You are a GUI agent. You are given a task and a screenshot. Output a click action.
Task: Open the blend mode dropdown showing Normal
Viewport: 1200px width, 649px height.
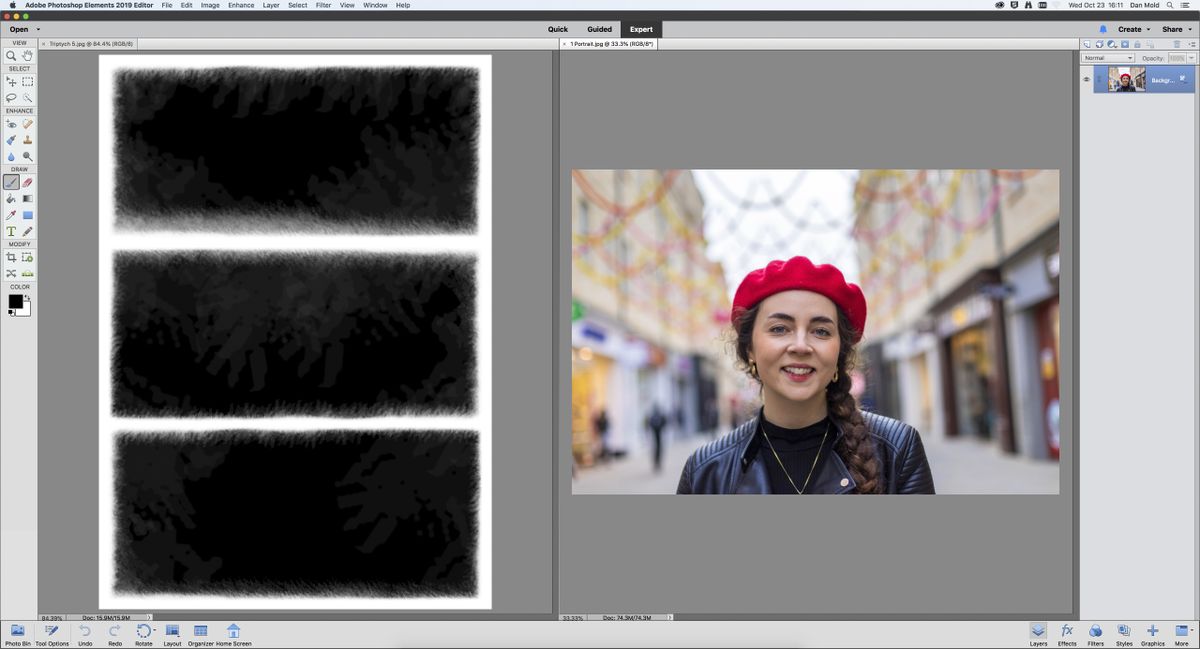click(1107, 57)
